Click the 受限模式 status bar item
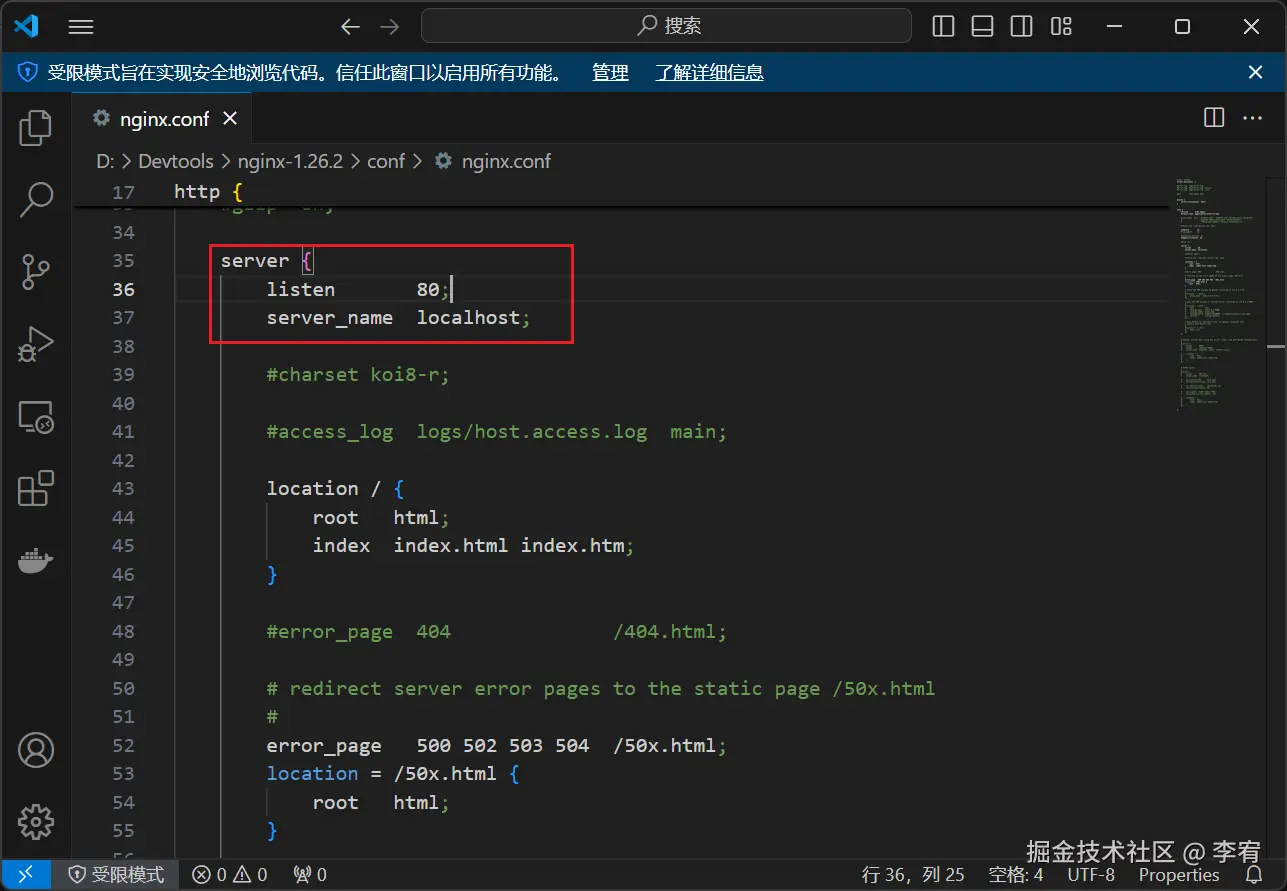Image resolution: width=1287 pixels, height=891 pixels. [x=116, y=875]
